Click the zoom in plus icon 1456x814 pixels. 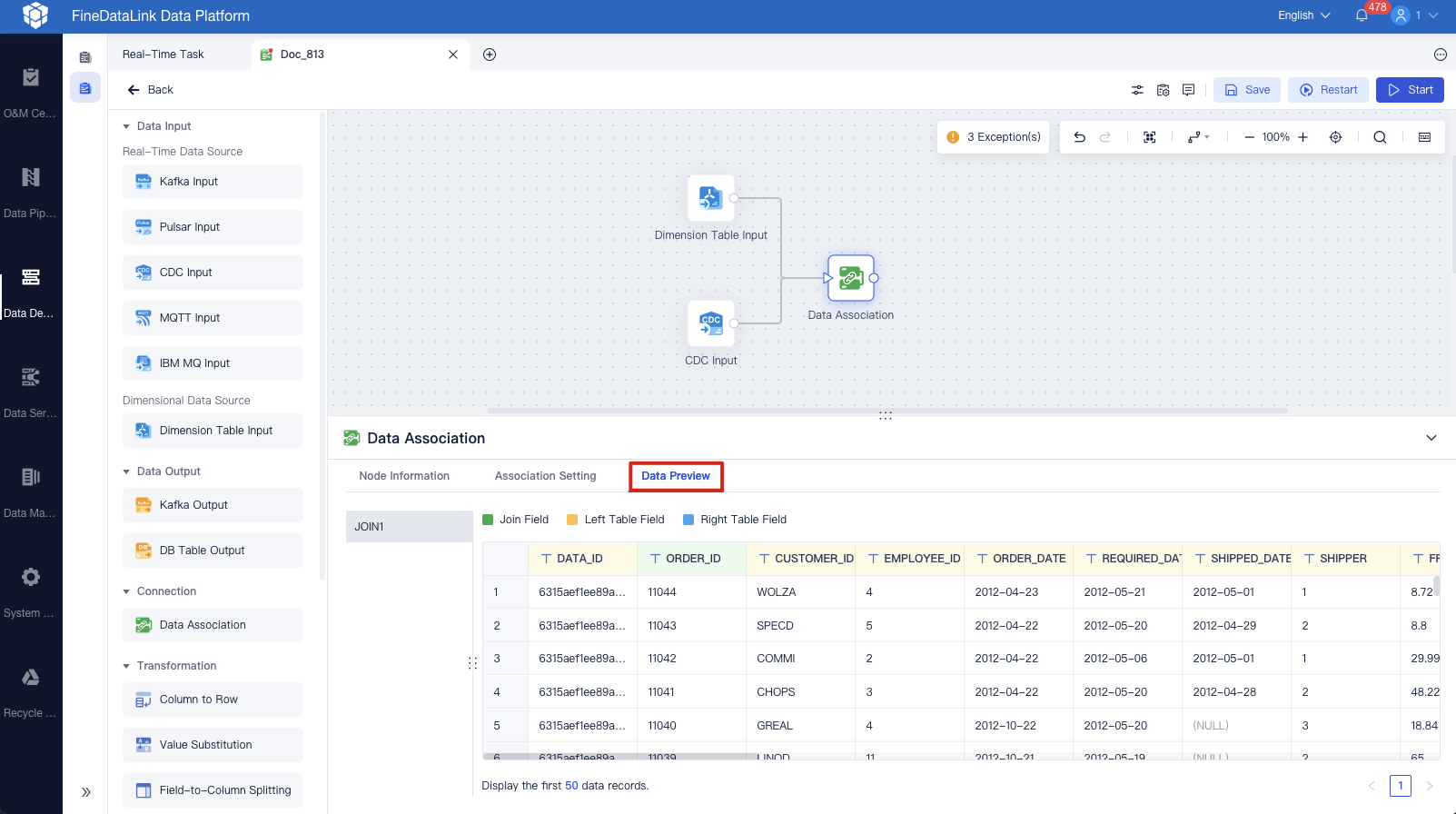pyautogui.click(x=1303, y=137)
